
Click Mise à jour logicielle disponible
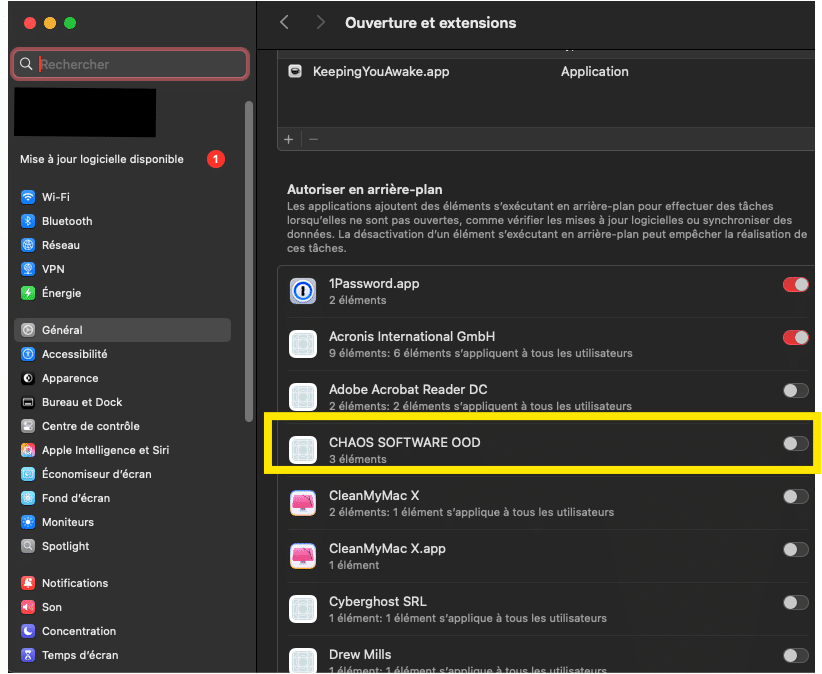pyautogui.click(x=102, y=159)
